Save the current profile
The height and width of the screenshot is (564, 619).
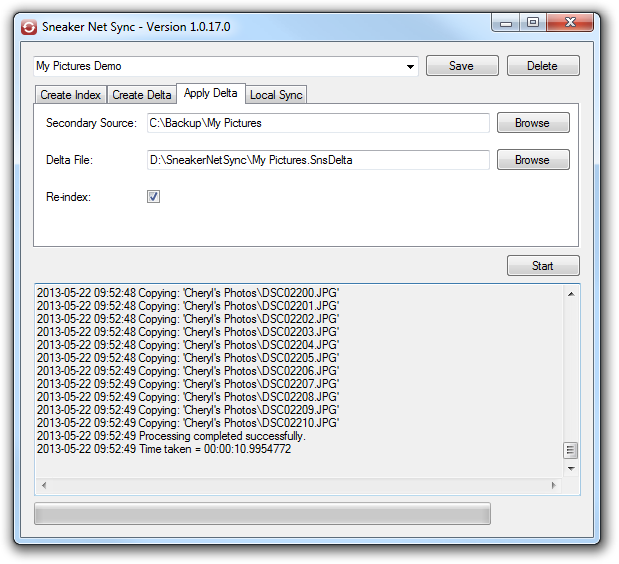[x=462, y=66]
